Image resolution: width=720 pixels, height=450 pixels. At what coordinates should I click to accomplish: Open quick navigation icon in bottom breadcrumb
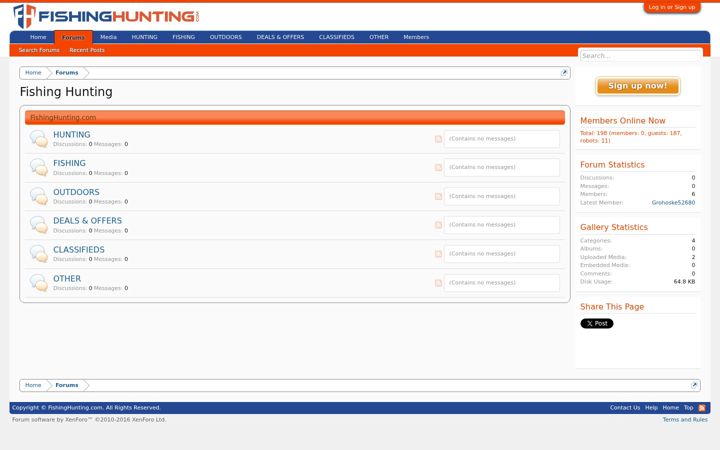pos(694,385)
